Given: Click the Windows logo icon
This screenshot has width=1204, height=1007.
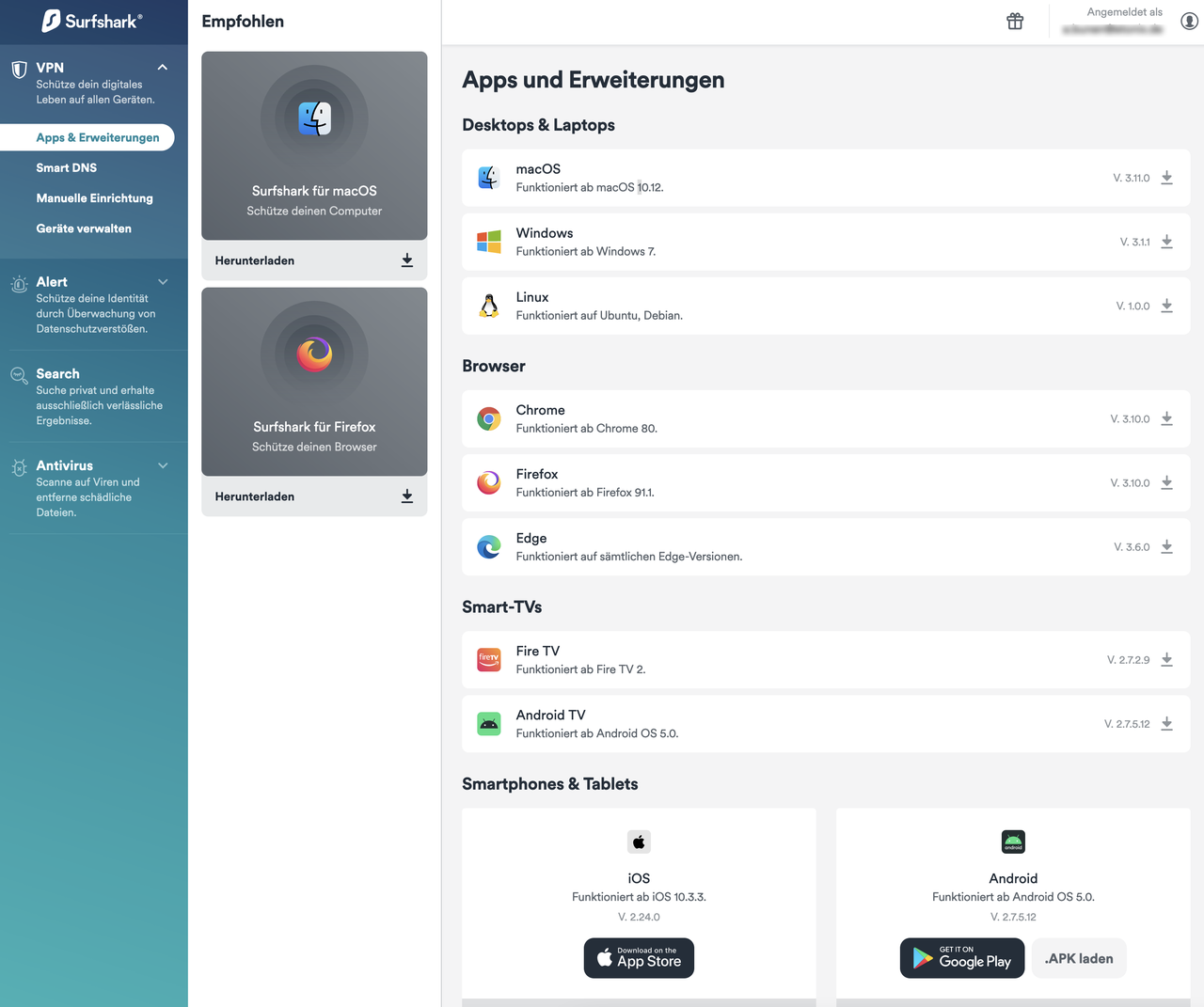Looking at the screenshot, I should tap(489, 242).
